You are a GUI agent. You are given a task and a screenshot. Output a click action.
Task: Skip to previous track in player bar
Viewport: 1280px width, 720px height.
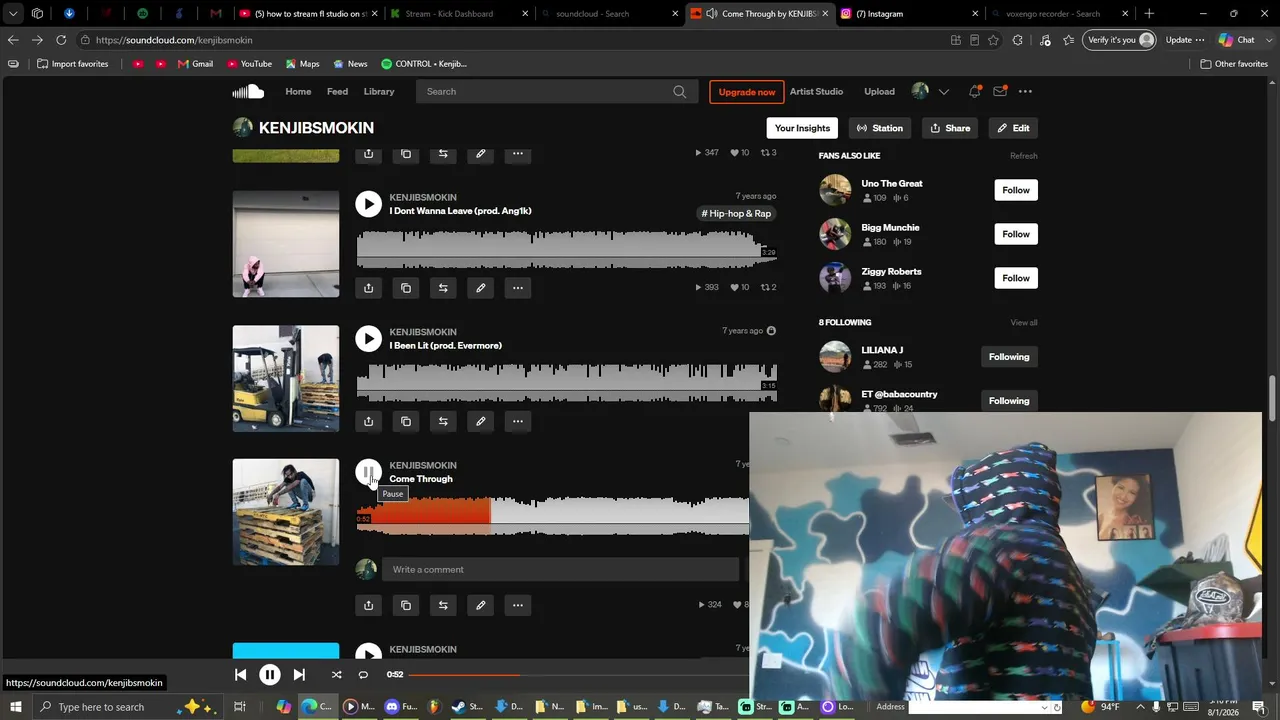(240, 675)
